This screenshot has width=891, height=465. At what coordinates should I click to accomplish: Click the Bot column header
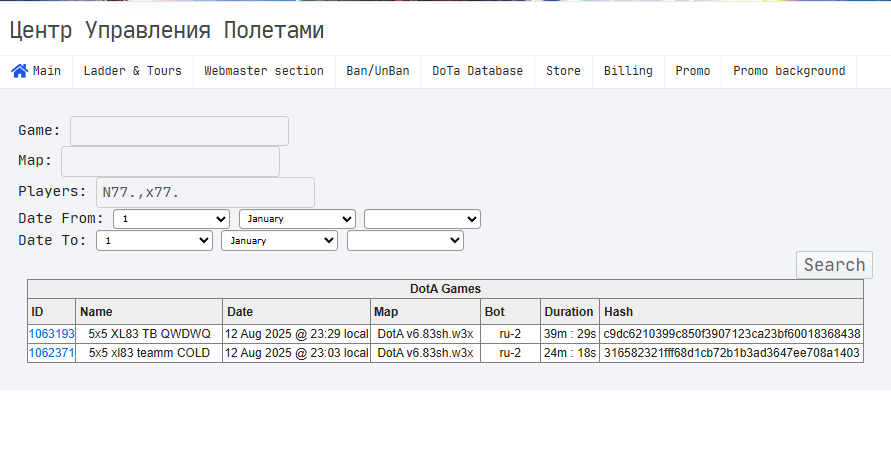[510, 312]
